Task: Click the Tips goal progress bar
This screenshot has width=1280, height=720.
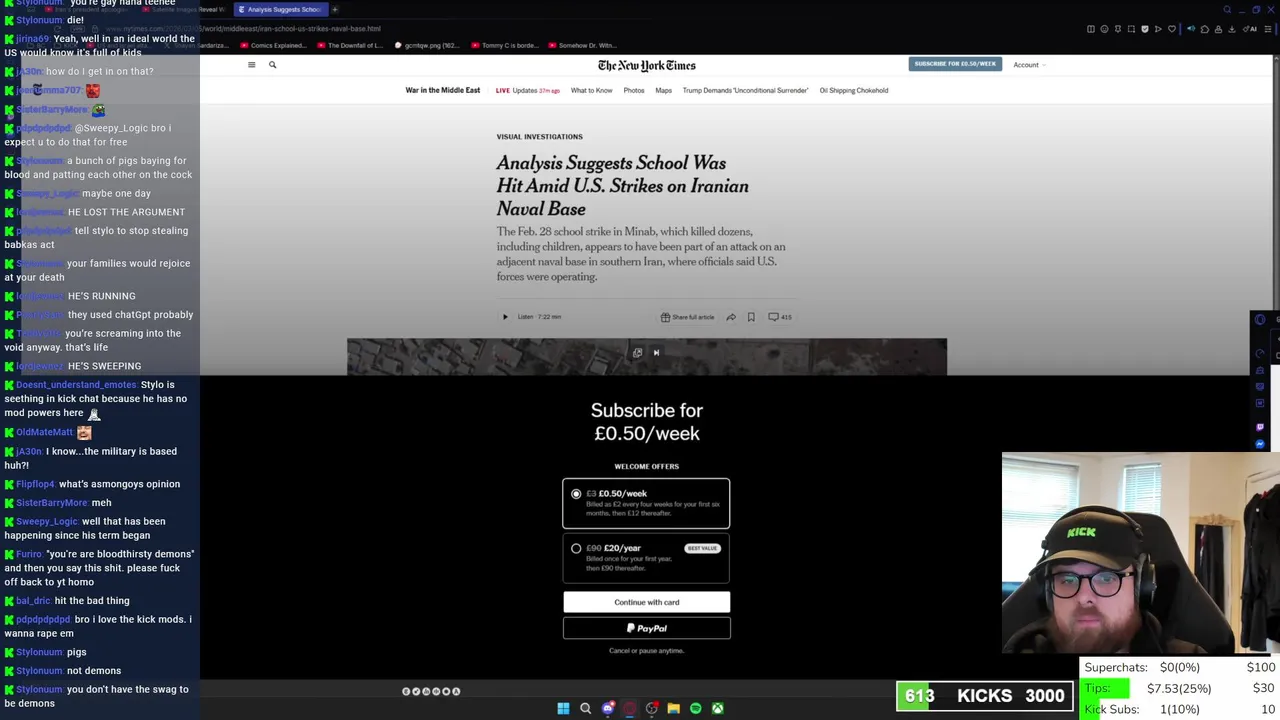Action: 1180,688
